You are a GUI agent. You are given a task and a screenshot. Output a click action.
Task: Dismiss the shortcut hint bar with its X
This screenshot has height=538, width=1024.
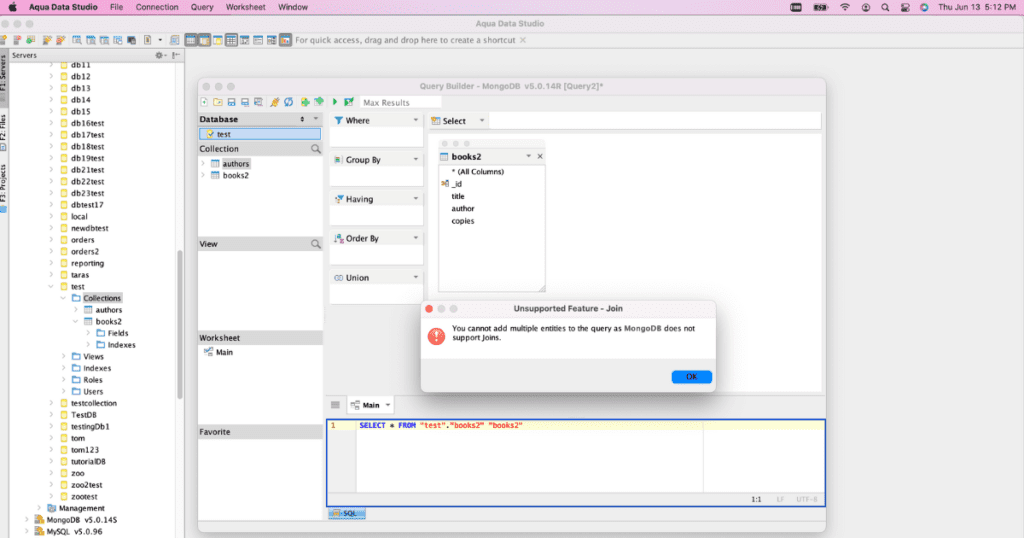point(522,40)
